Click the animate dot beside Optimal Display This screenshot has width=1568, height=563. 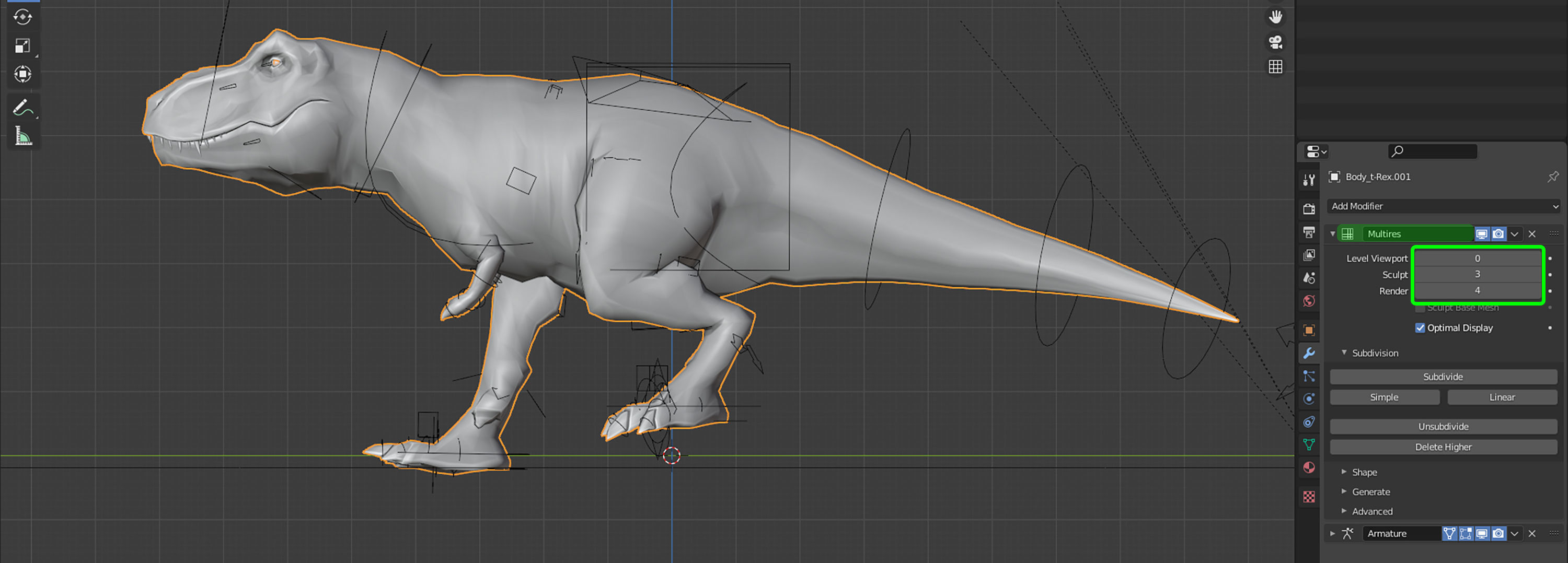tap(1550, 327)
